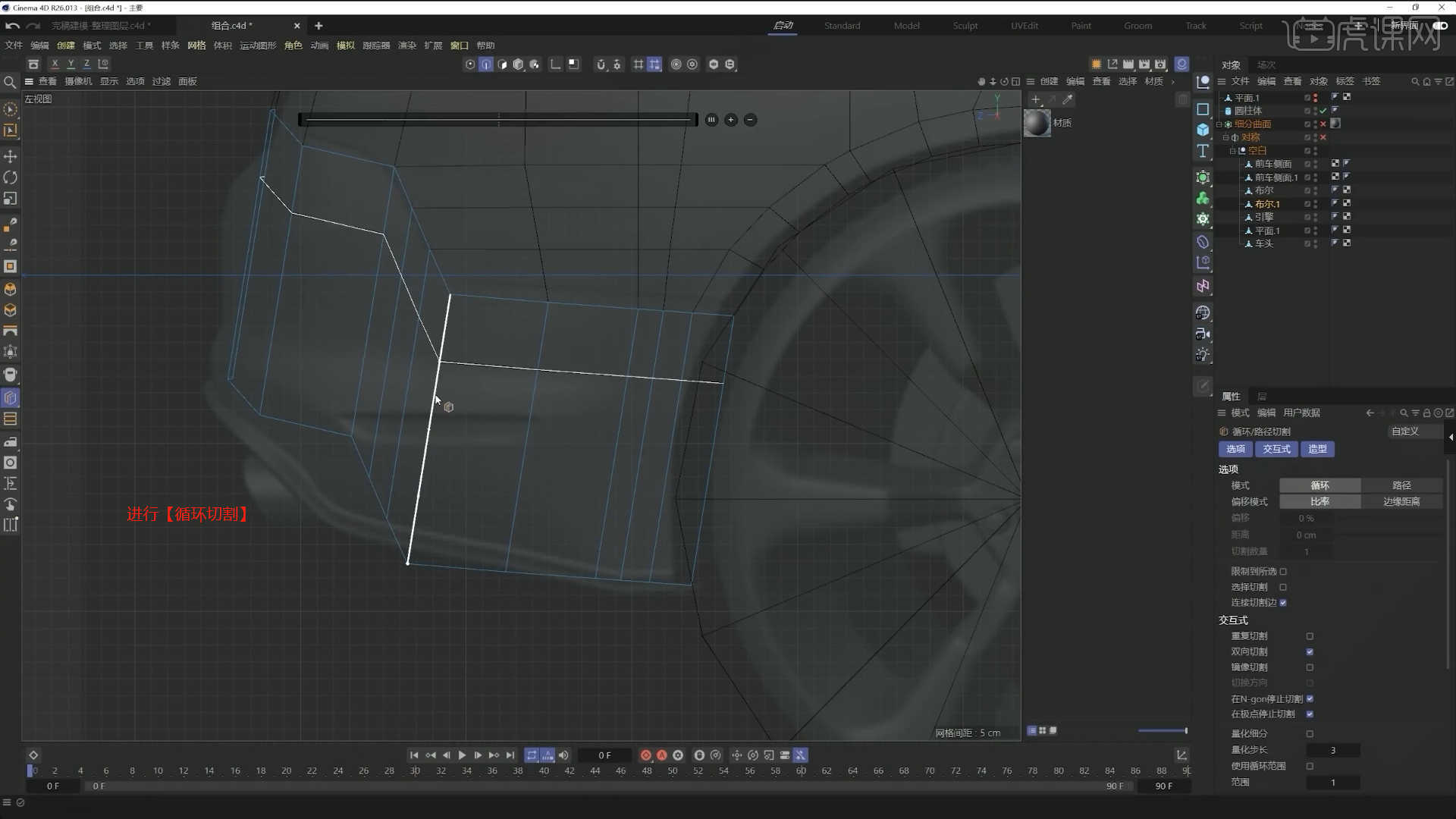1456x819 pixels.
Task: Click the attribute panel collapse arrow at right
Action: point(1451,438)
